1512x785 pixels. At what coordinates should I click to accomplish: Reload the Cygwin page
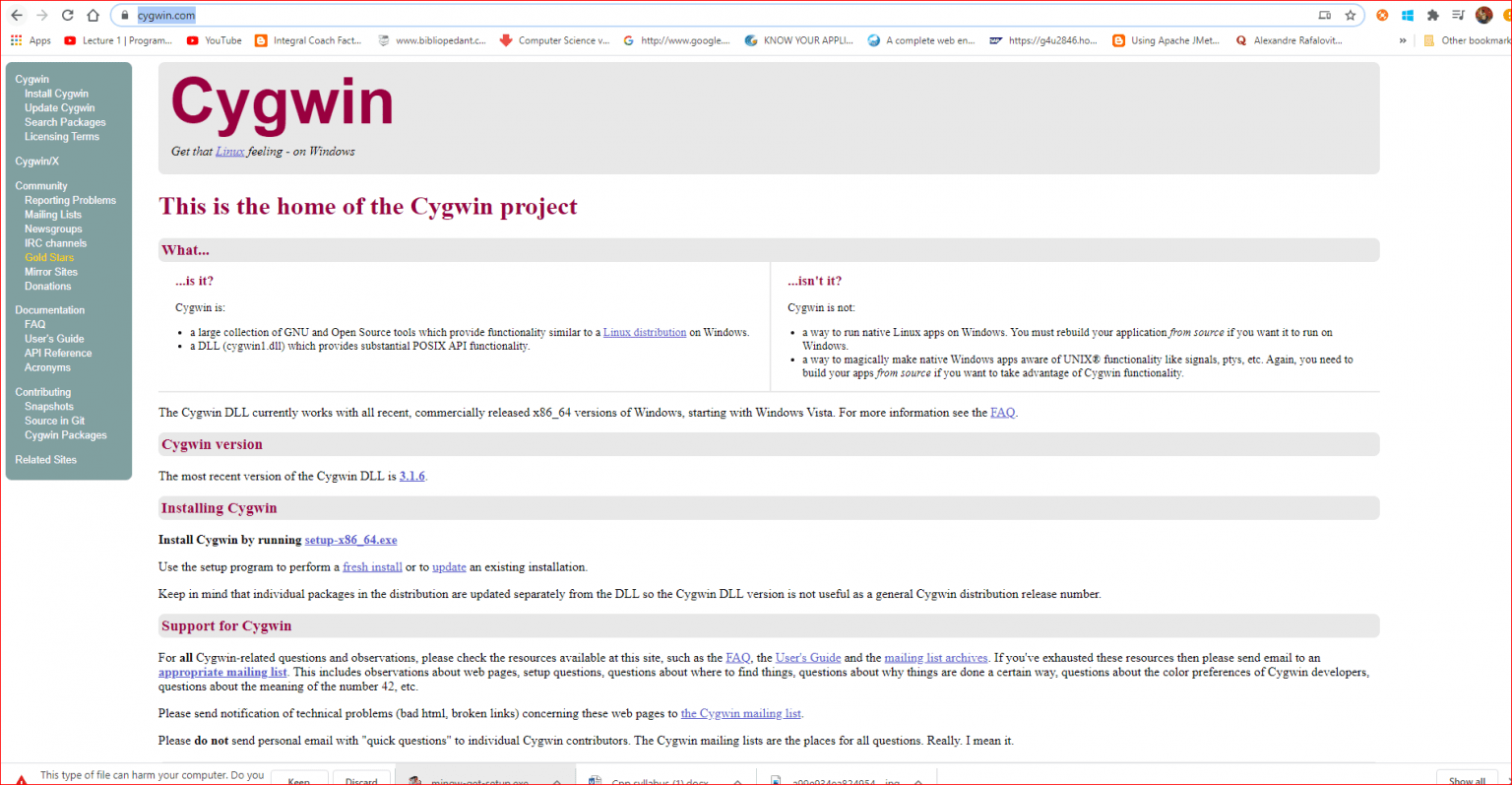(67, 15)
